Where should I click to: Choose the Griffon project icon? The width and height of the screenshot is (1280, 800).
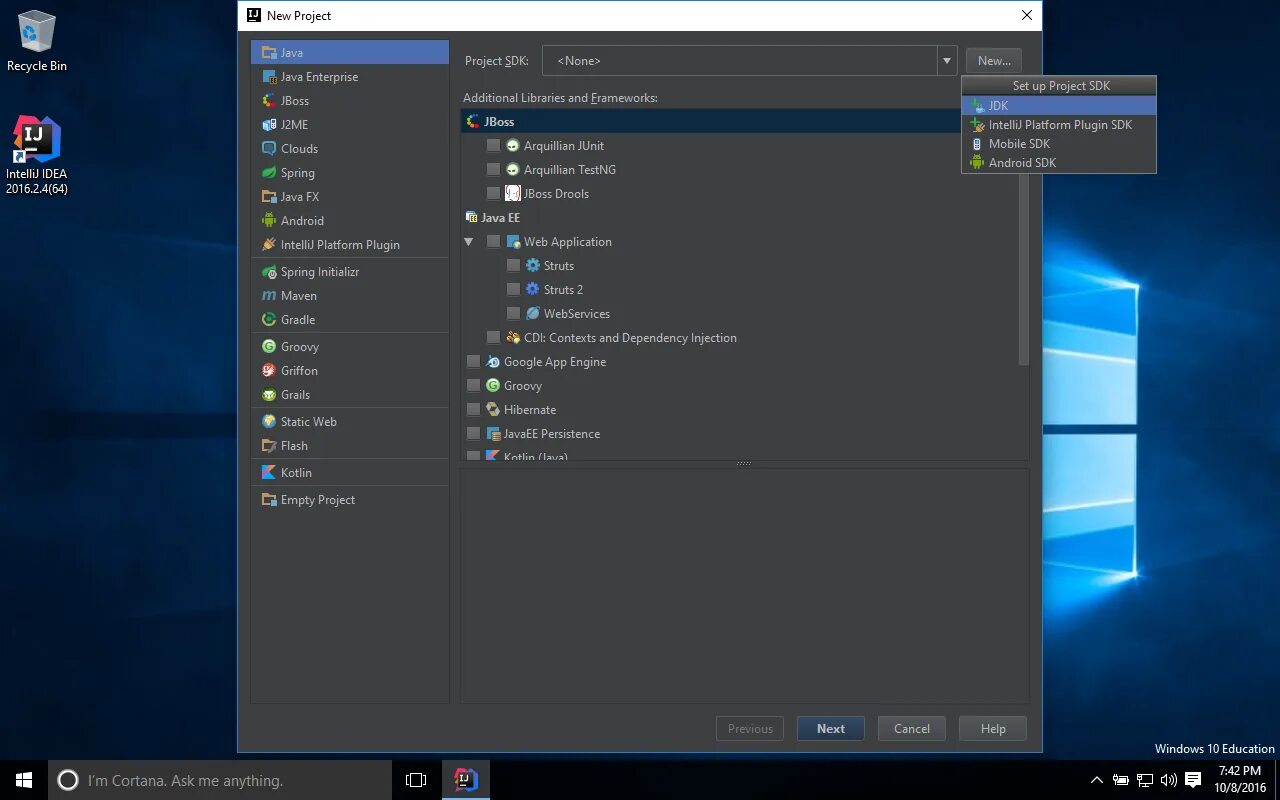click(269, 371)
